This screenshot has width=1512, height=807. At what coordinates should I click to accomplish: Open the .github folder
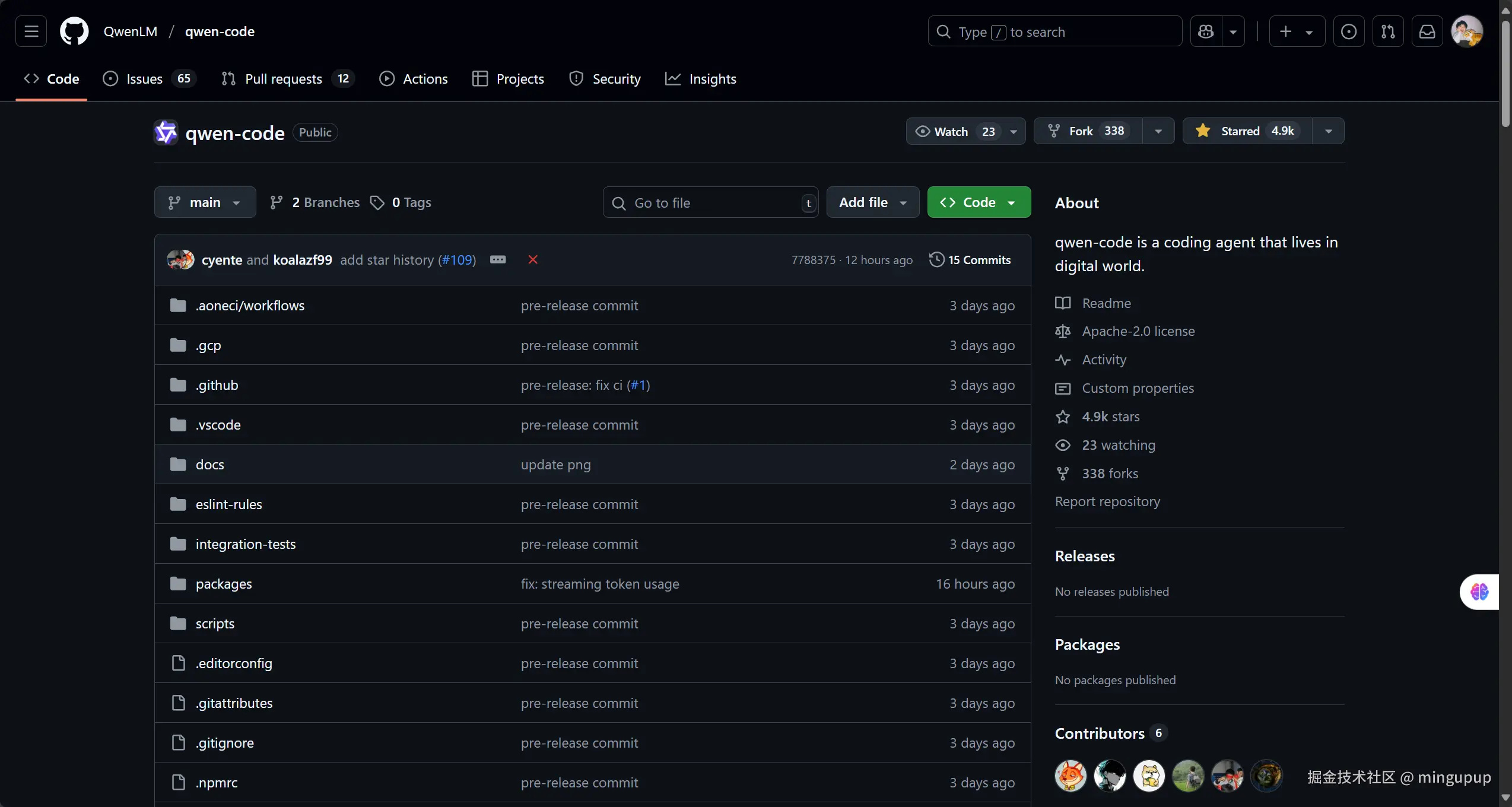(x=217, y=385)
